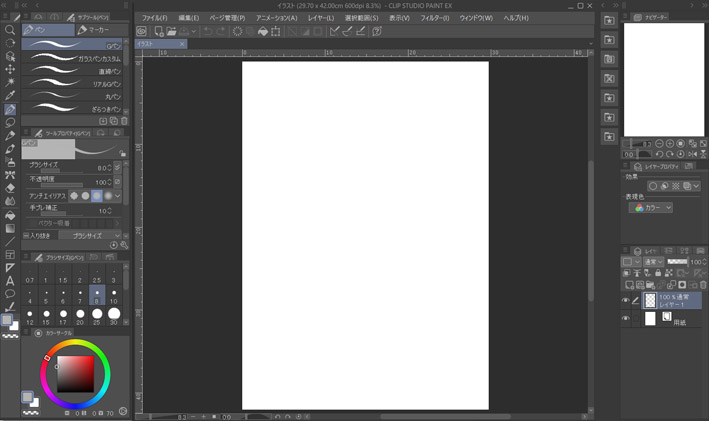The image size is (709, 421).
Task: Toggle visibility of the 用紙 paper layer
Action: tap(626, 319)
